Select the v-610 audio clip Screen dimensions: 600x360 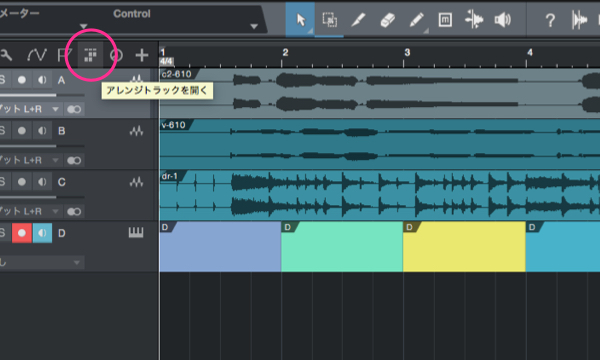pyautogui.click(x=380, y=144)
